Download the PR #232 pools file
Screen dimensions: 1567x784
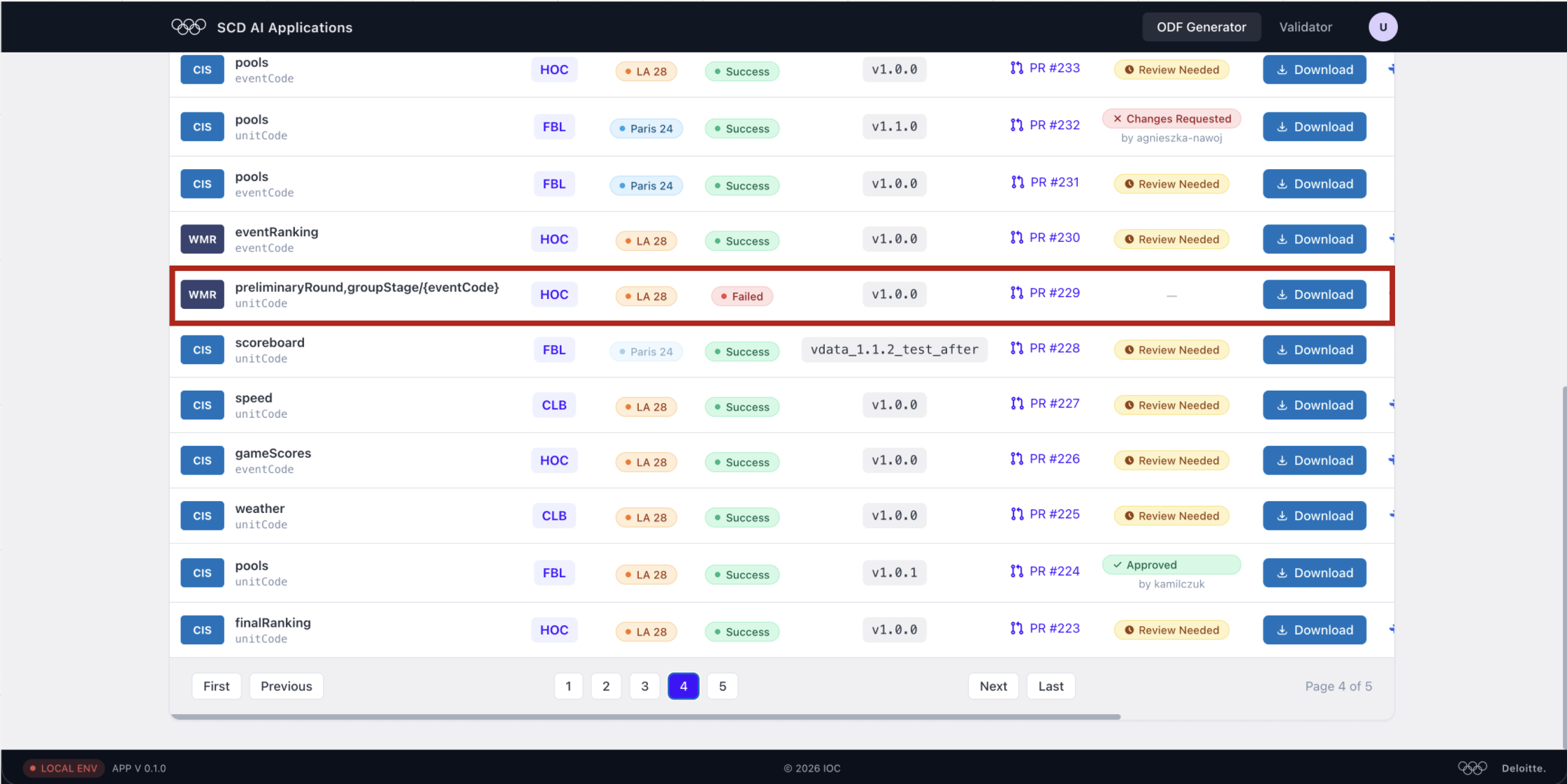click(1314, 126)
